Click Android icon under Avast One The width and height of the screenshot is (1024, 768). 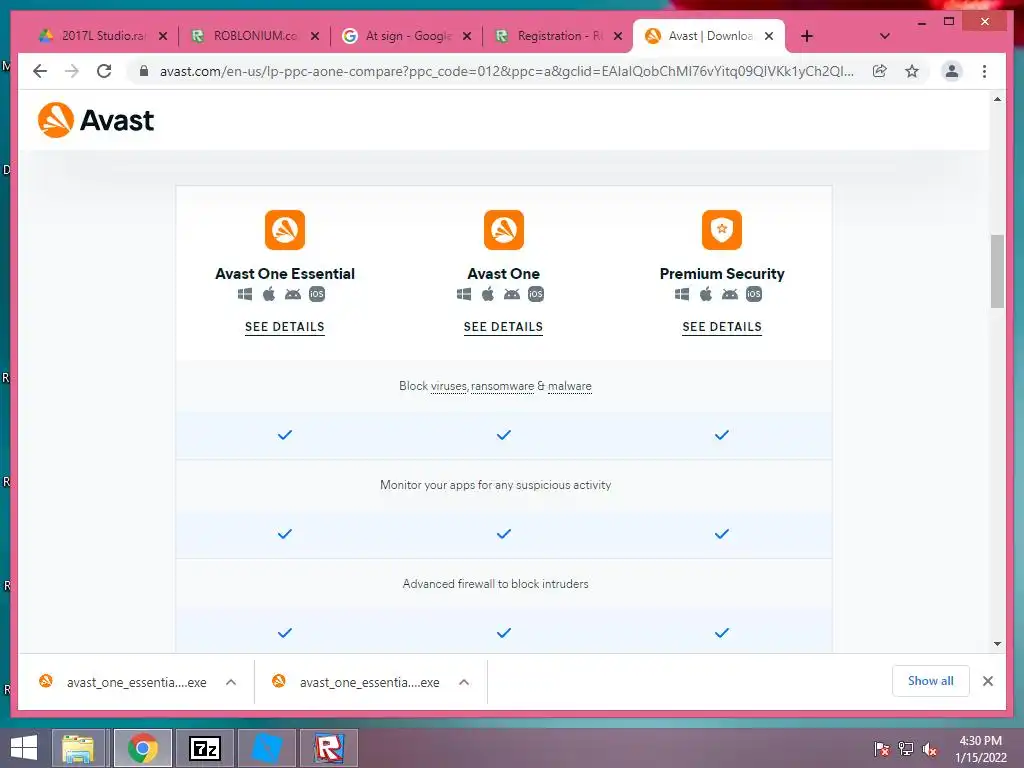click(512, 295)
